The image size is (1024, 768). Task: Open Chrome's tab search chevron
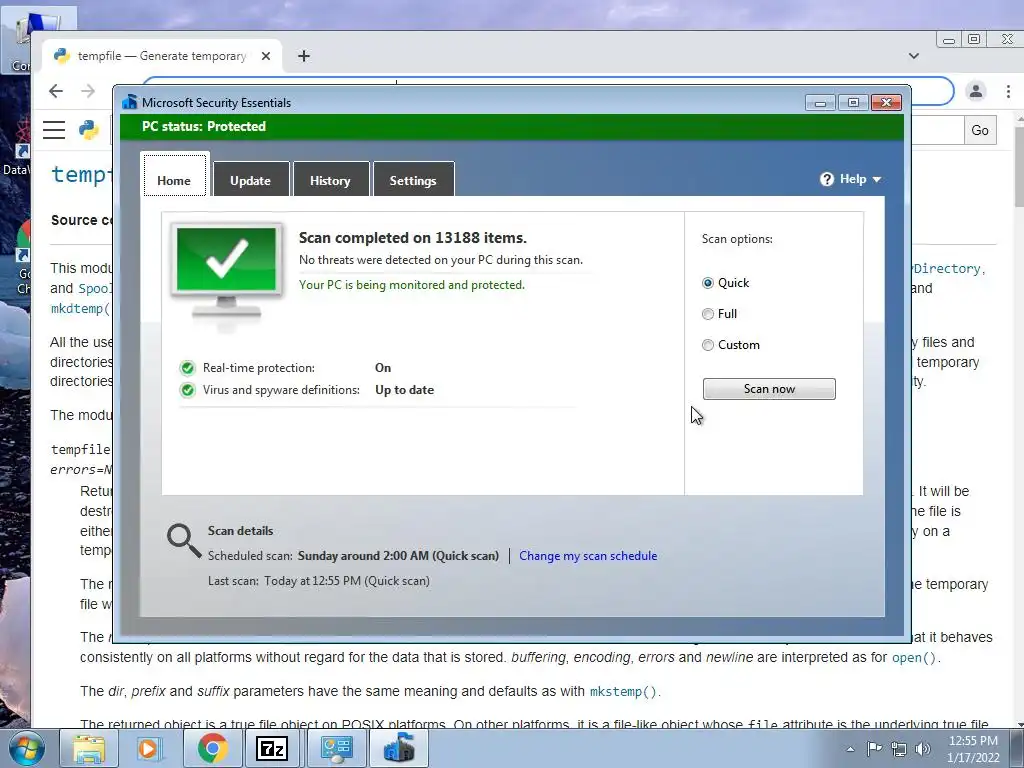pos(914,56)
